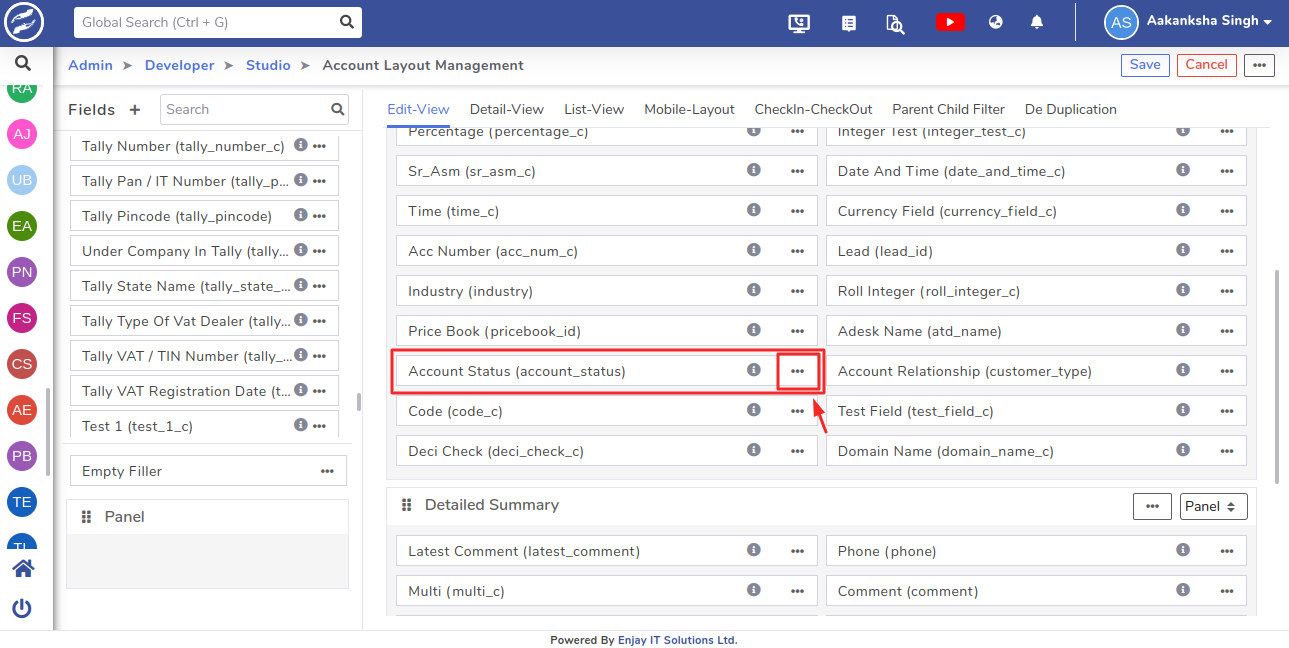The height and width of the screenshot is (648, 1289).
Task: Switch to the Parent Child Filter tab
Action: (949, 109)
